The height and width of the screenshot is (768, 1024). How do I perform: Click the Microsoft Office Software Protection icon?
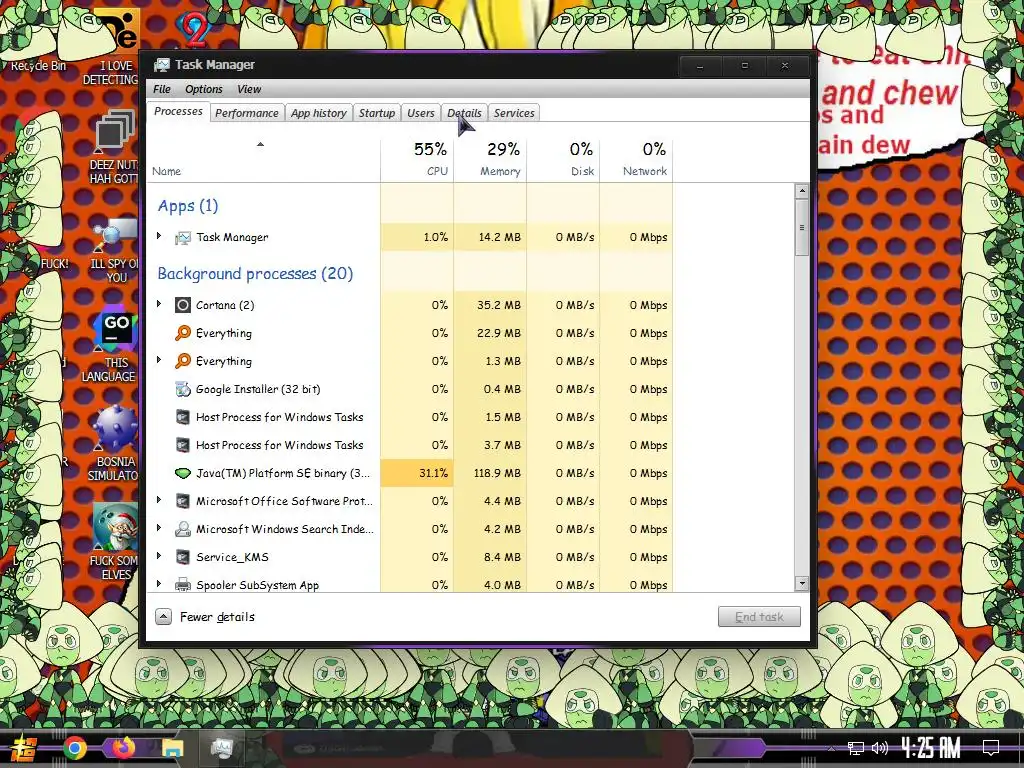tap(183, 501)
